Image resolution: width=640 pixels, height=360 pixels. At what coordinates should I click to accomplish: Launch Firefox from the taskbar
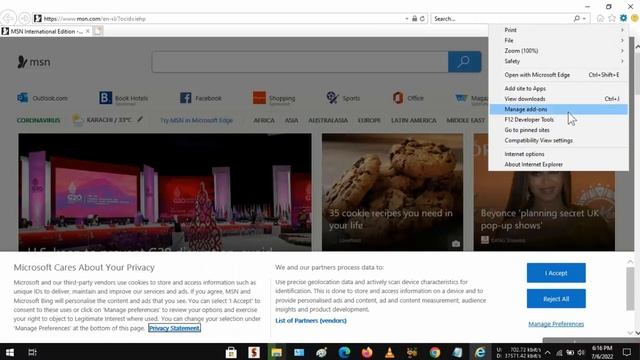367,352
